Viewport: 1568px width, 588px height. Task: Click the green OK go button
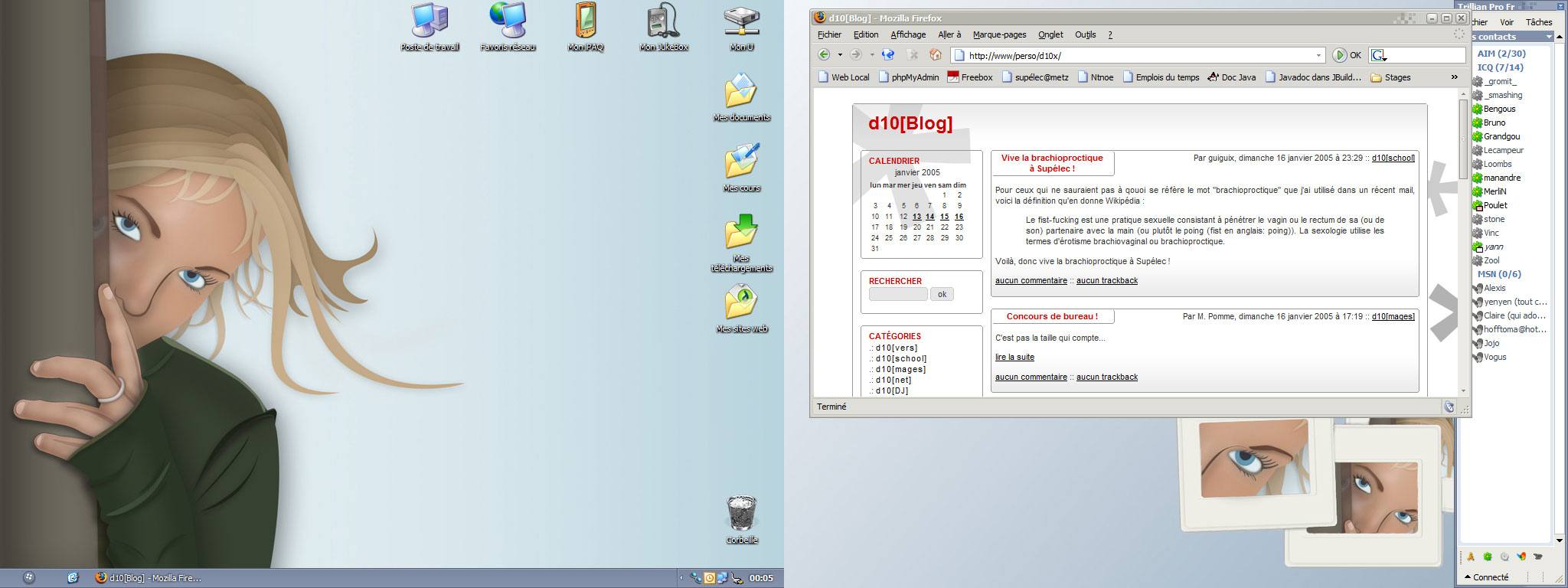[x=1347, y=55]
